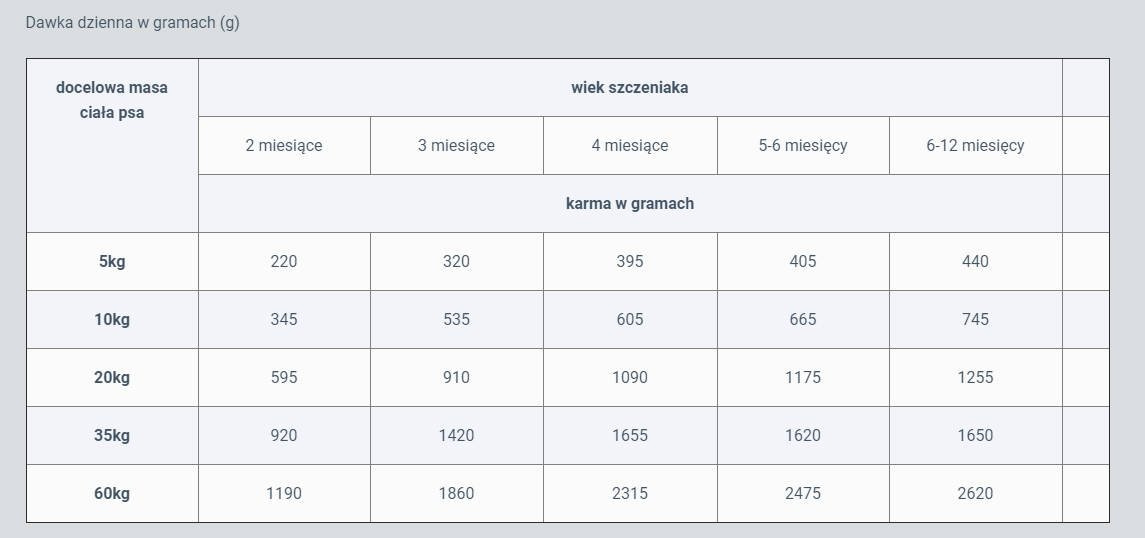Image resolution: width=1145 pixels, height=538 pixels.
Task: Click the value 1090 cell
Action: tap(630, 377)
